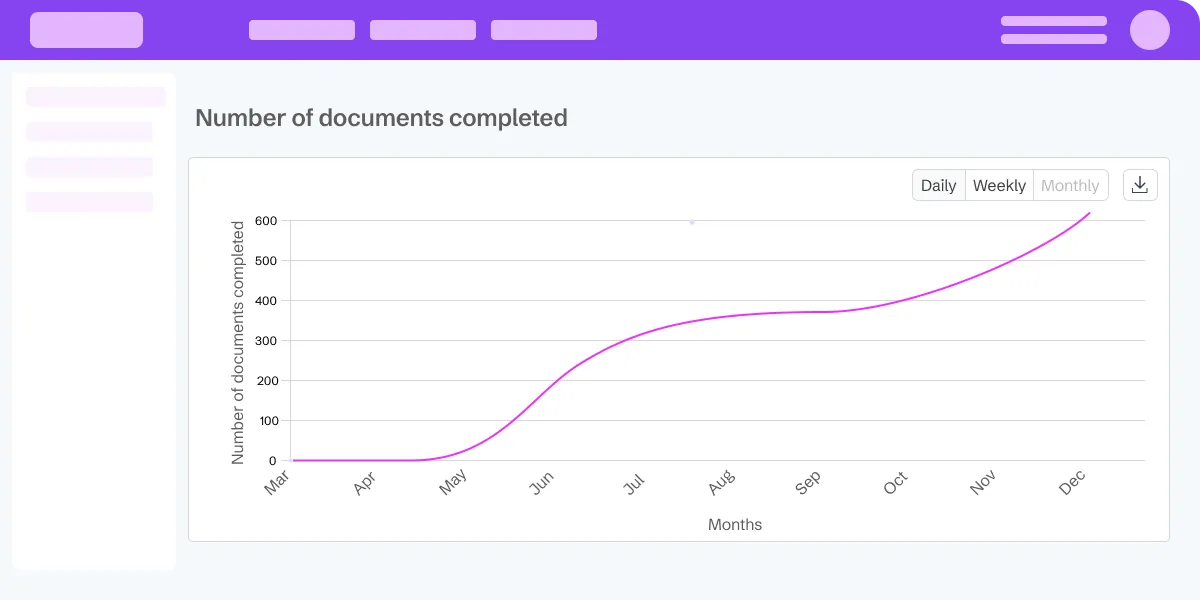
Task: Open the third header navigation item
Action: tap(544, 30)
